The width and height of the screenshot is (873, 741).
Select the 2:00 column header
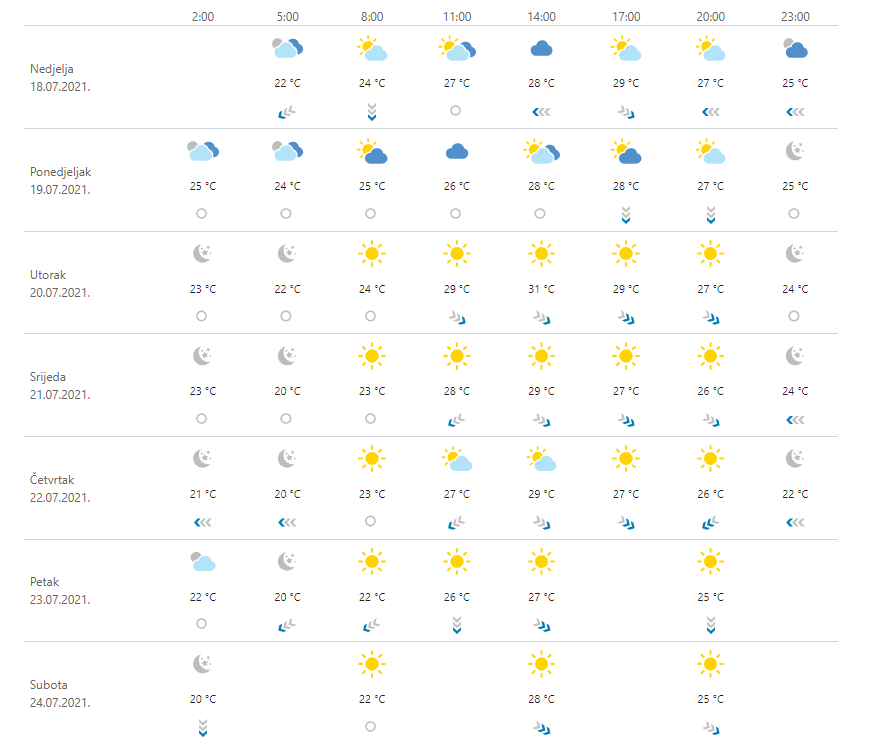[202, 16]
